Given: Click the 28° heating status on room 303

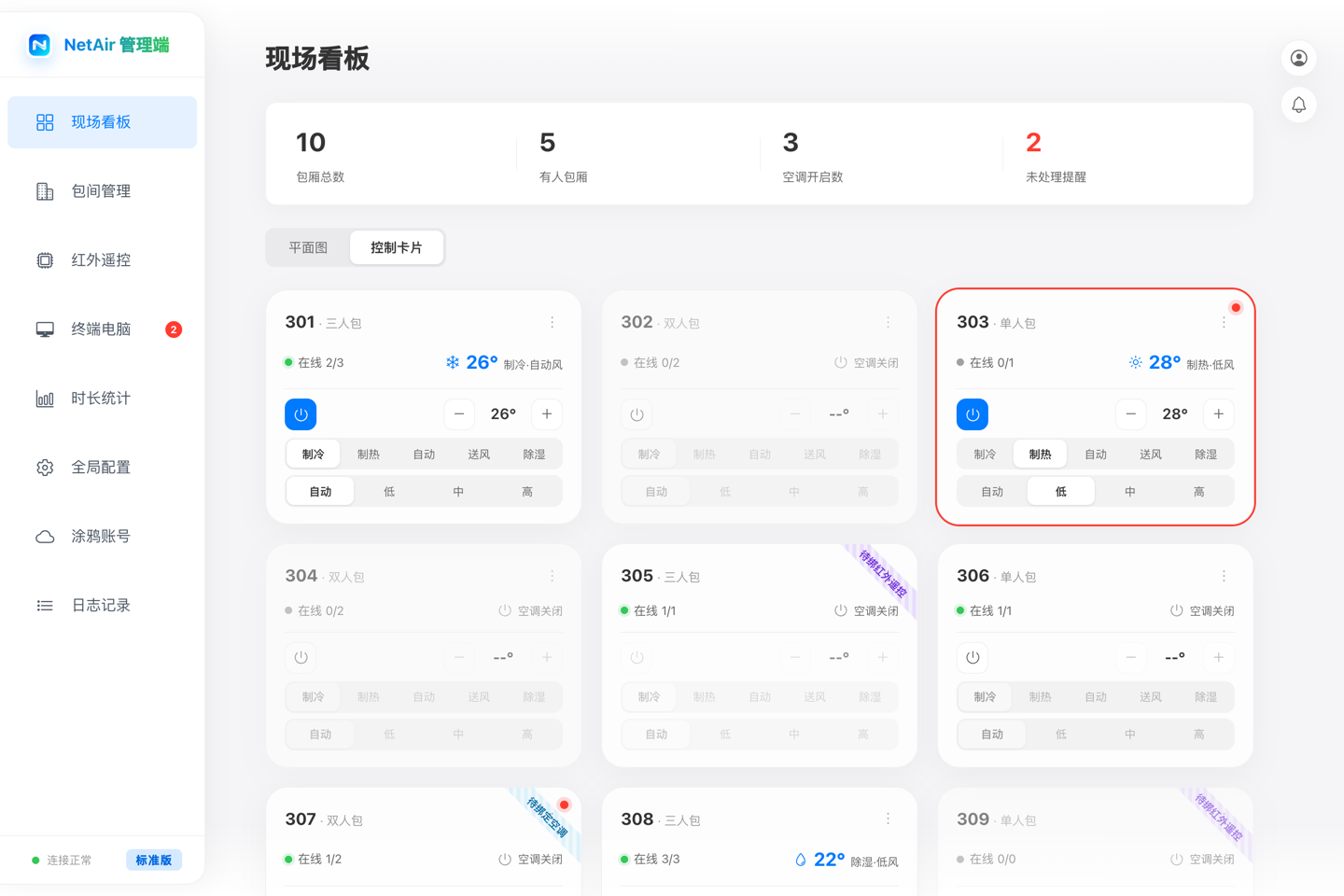Looking at the screenshot, I should point(1181,363).
